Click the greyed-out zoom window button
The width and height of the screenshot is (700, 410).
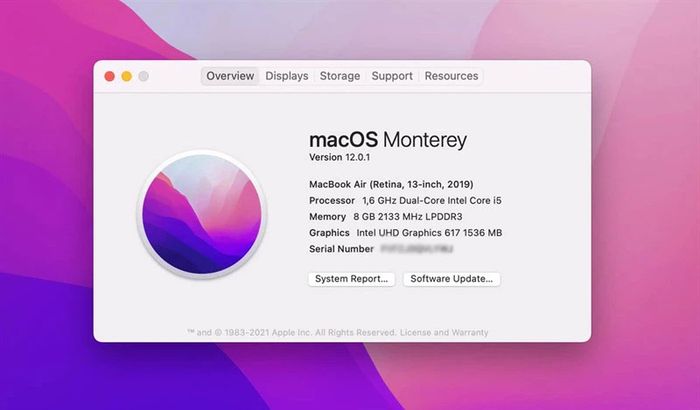tap(143, 76)
